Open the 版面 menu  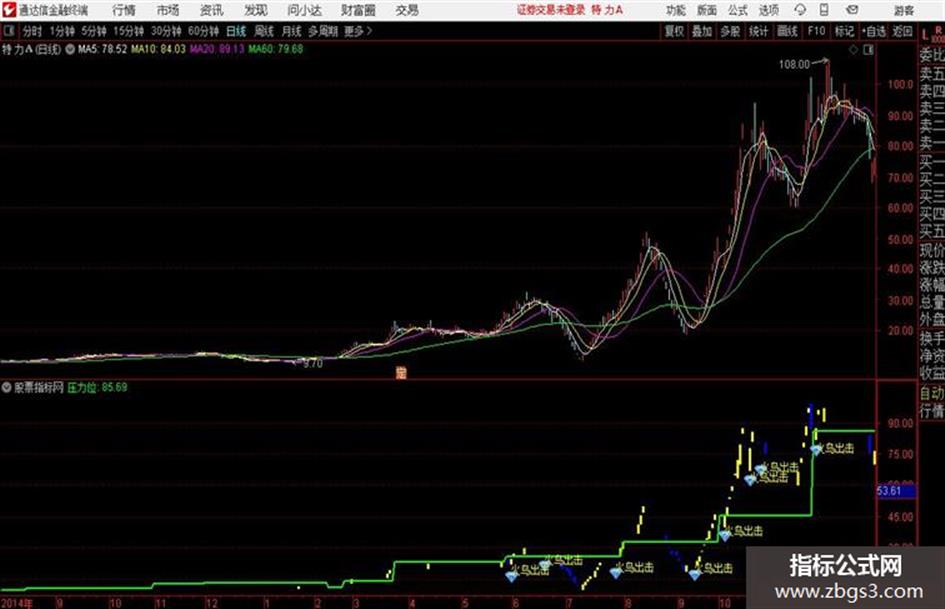(x=706, y=10)
